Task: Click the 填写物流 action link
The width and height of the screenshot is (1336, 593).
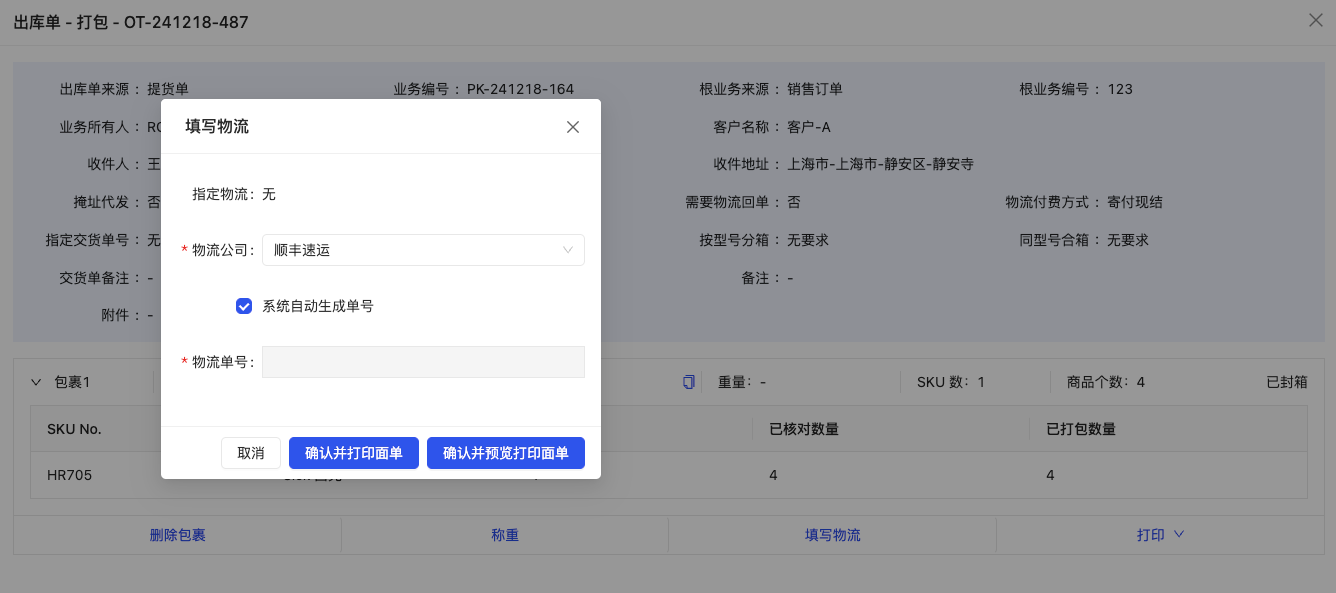Action: coord(832,534)
